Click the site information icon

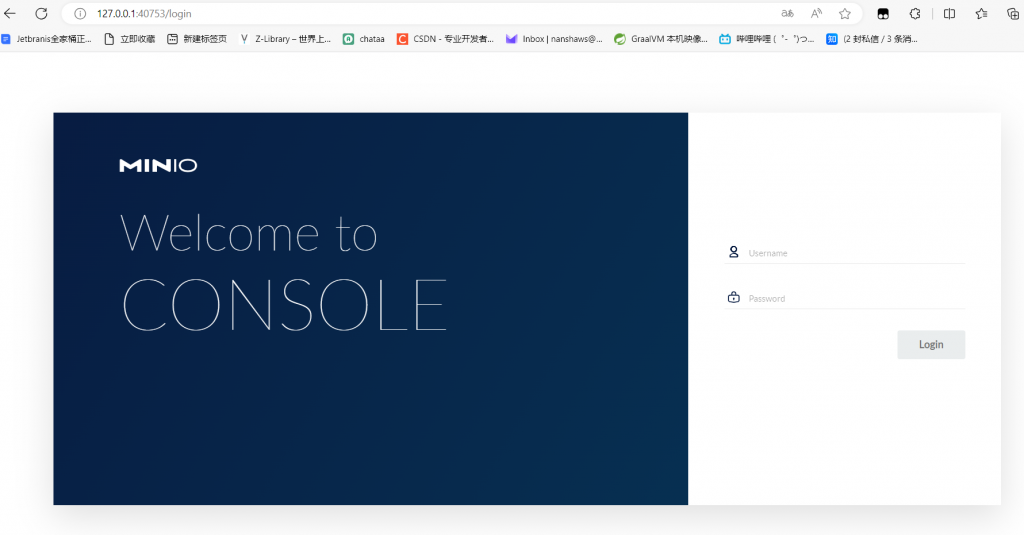[x=81, y=14]
